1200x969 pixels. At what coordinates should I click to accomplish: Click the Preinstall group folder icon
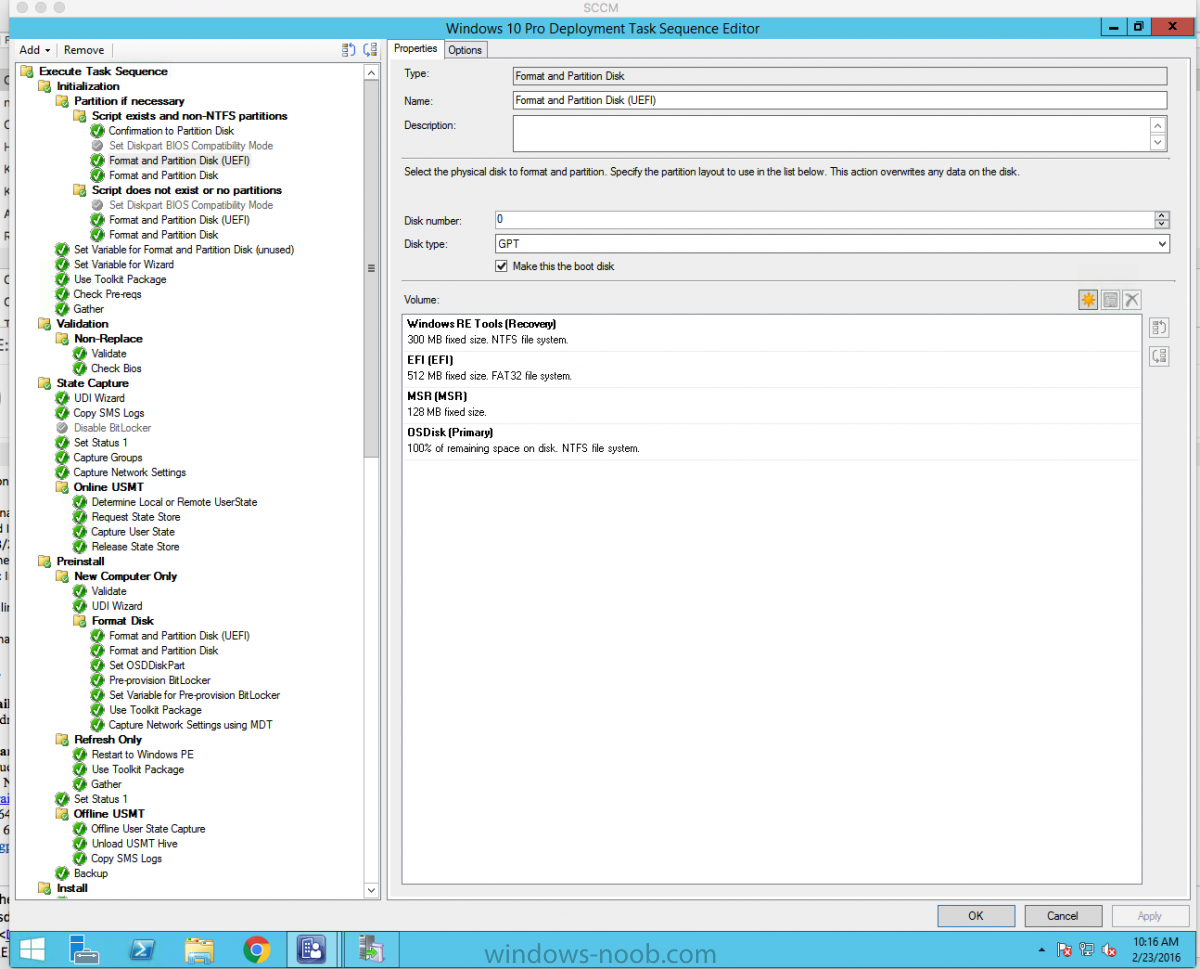click(x=45, y=561)
